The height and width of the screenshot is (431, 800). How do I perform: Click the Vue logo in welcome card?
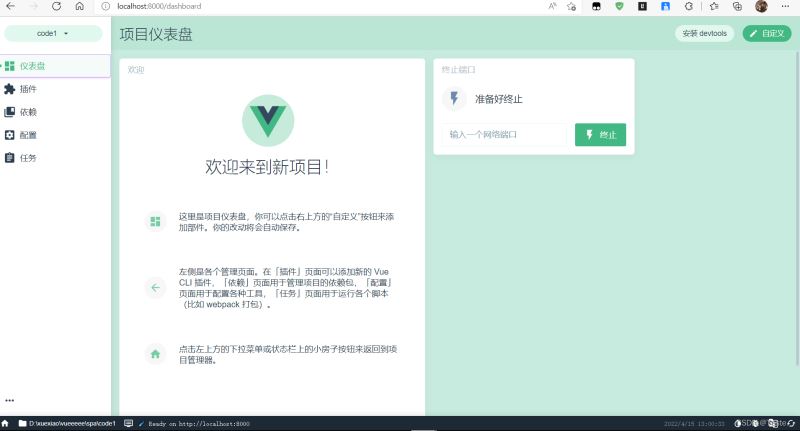tap(268, 120)
